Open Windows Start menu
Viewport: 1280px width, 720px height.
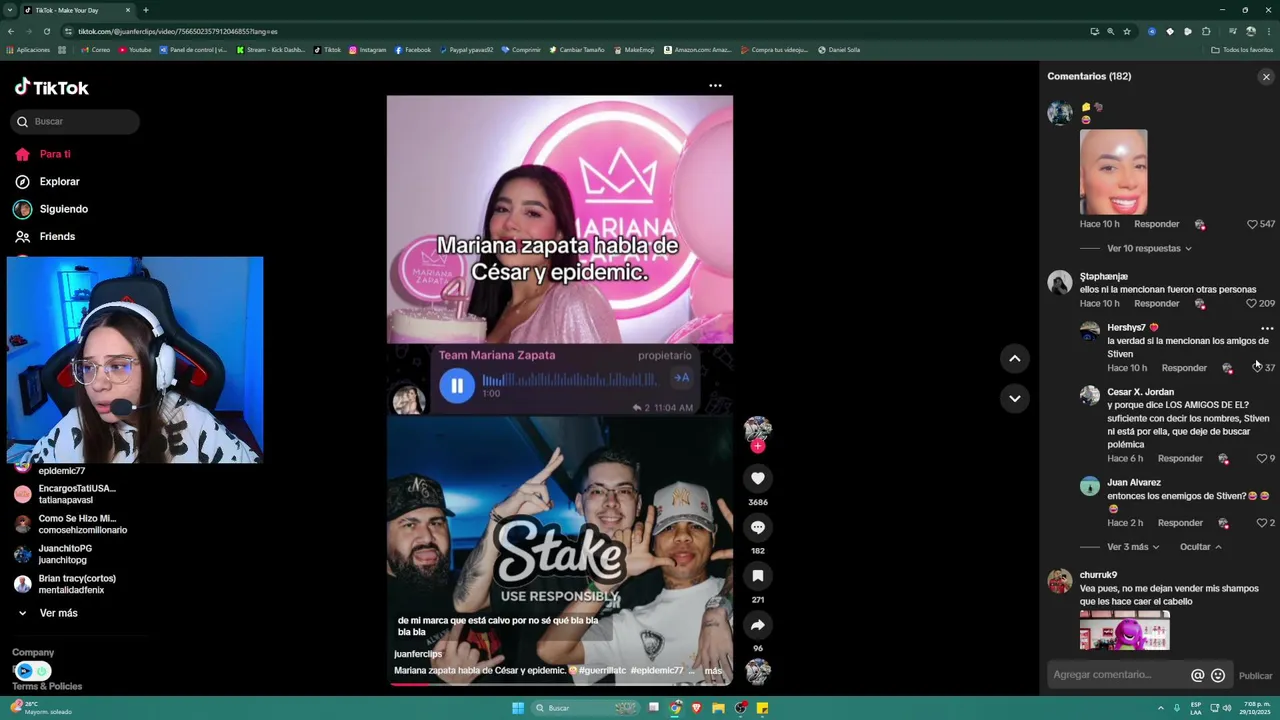pyautogui.click(x=518, y=708)
